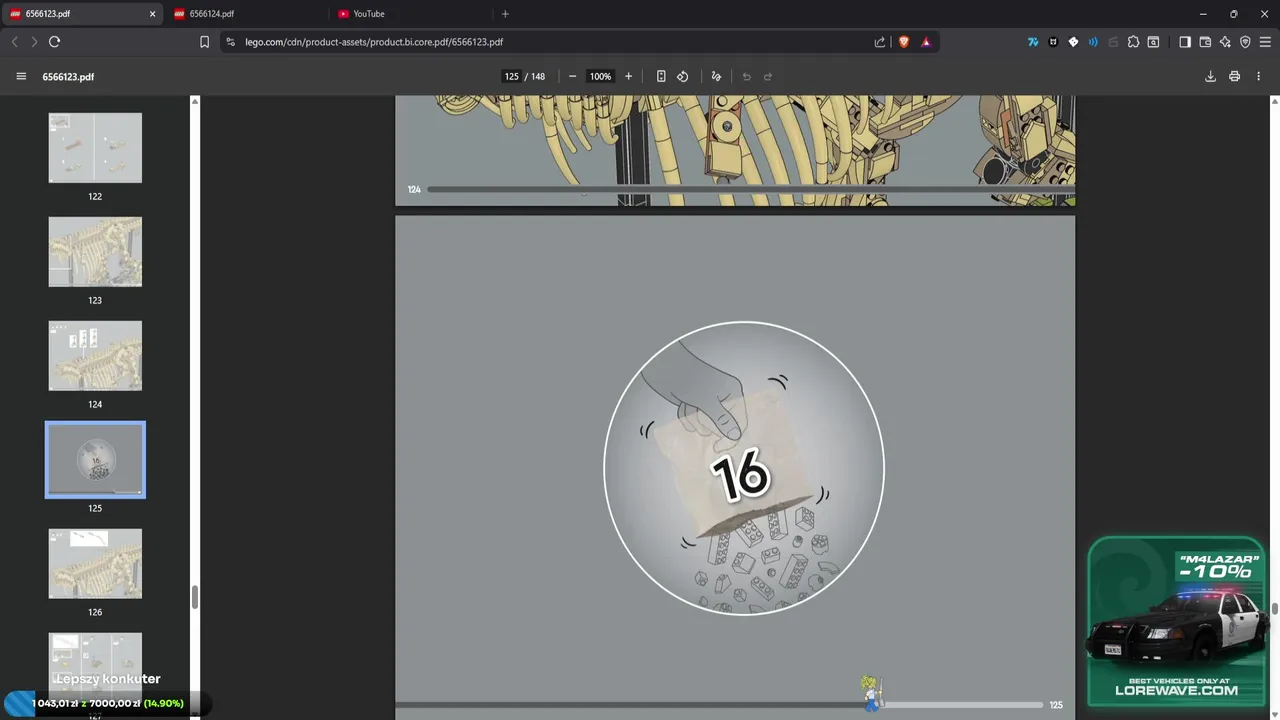Click the fit to page icon
The image size is (1280, 720).
pos(661,76)
